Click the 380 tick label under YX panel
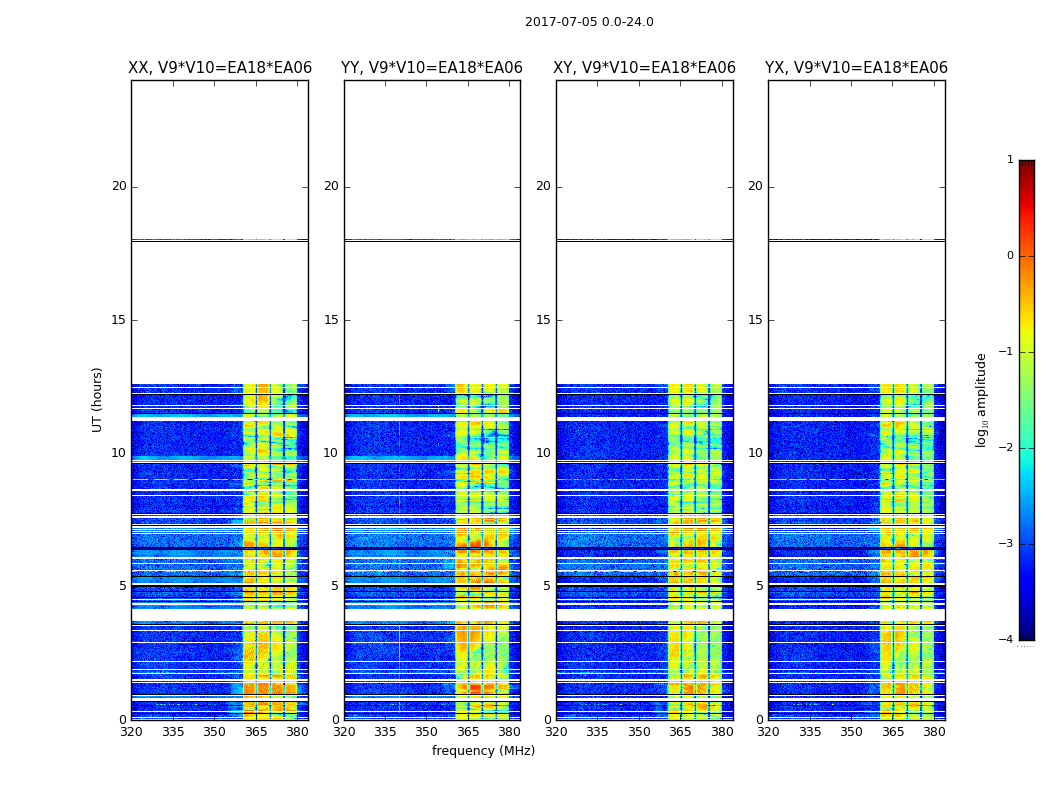The width and height of the screenshot is (1050, 800). (x=934, y=732)
